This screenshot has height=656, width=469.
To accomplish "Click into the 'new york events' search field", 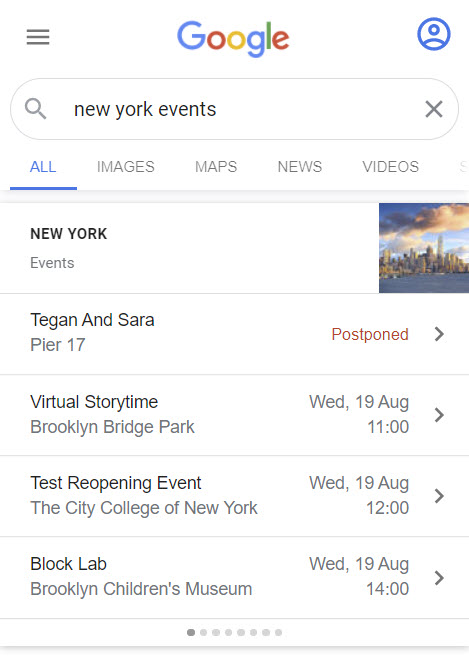I will pos(234,109).
